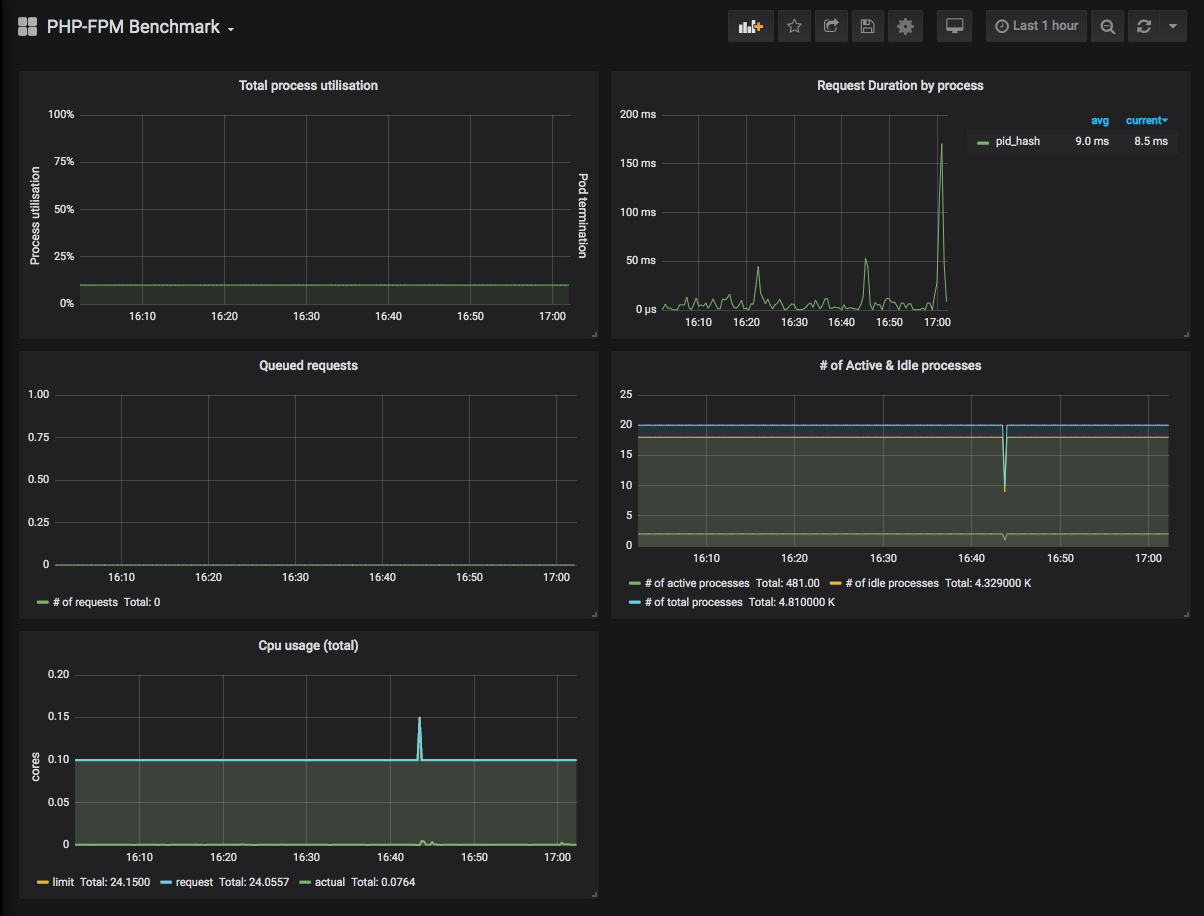Click the Share dashboard icon
Screen dimensions: 1204x916
(x=830, y=27)
